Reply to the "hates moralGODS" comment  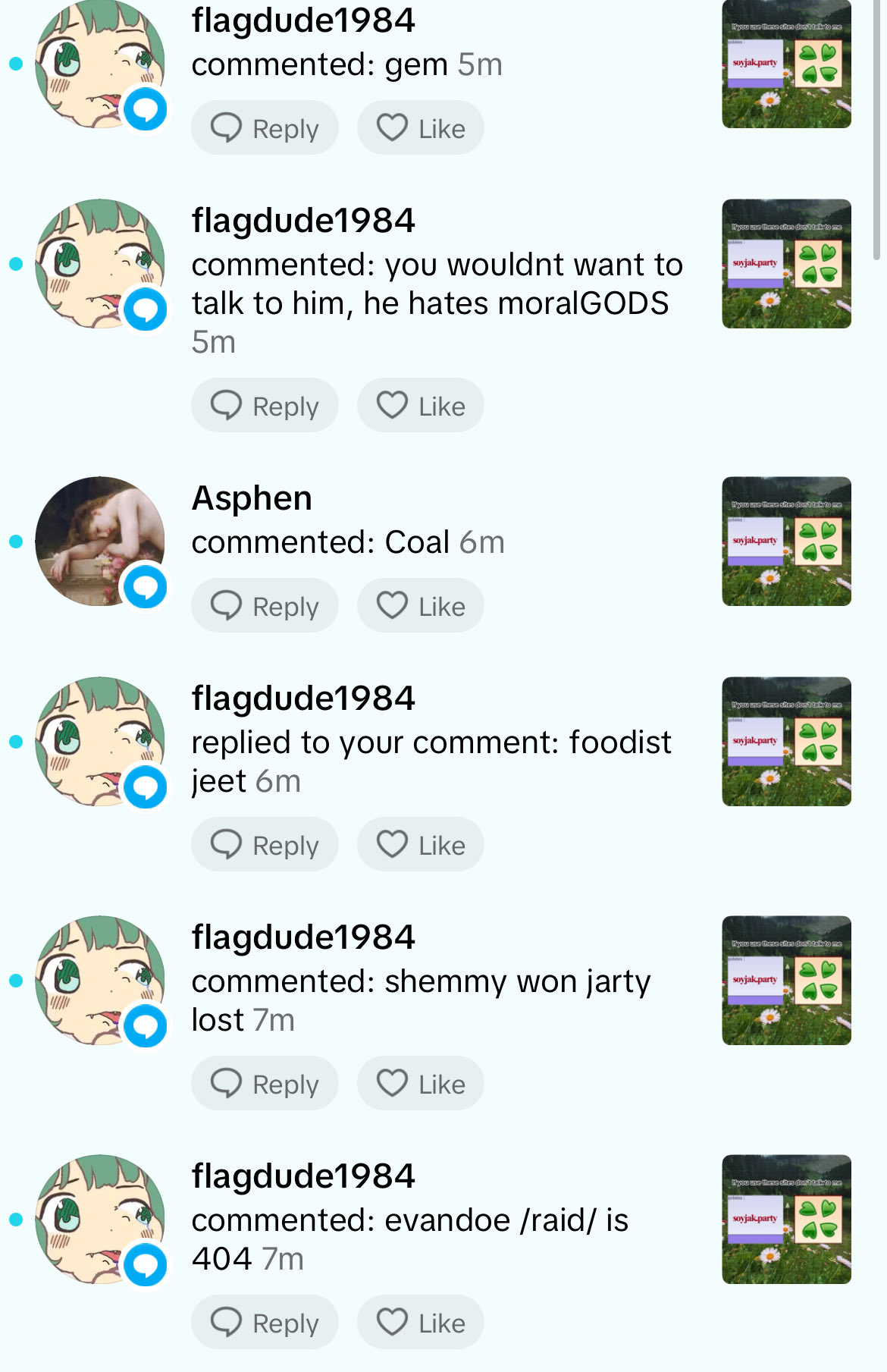[x=265, y=406]
